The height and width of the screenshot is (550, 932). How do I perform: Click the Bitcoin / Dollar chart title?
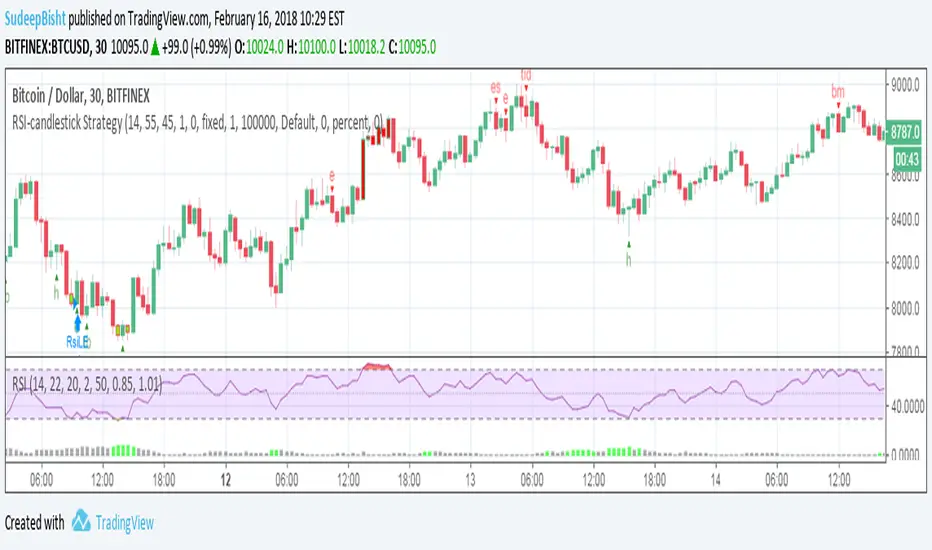(81, 96)
